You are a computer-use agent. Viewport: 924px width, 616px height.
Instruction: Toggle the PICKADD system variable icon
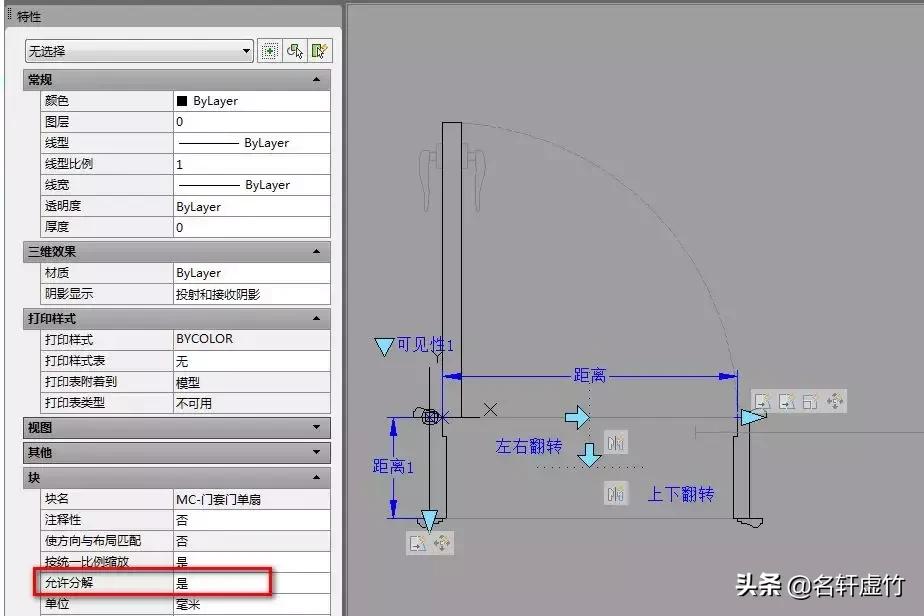coord(269,50)
